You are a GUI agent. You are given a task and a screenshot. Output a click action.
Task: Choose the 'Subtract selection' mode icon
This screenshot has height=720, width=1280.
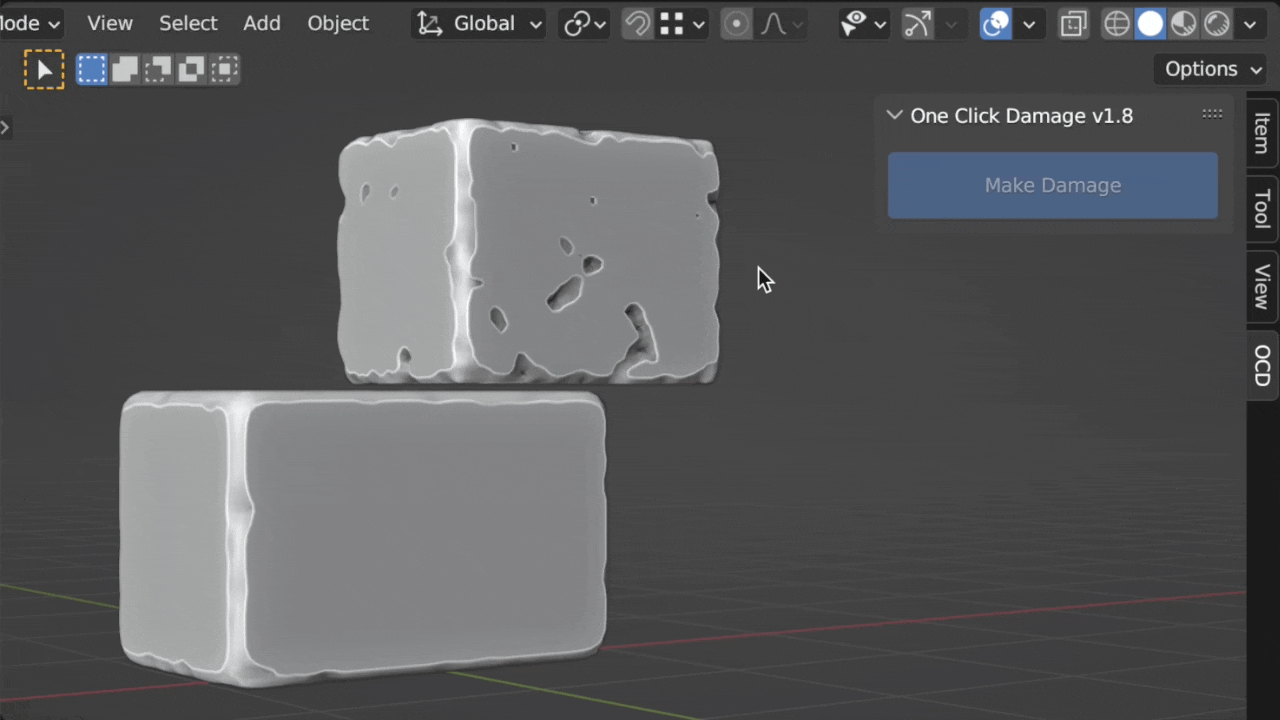click(158, 69)
